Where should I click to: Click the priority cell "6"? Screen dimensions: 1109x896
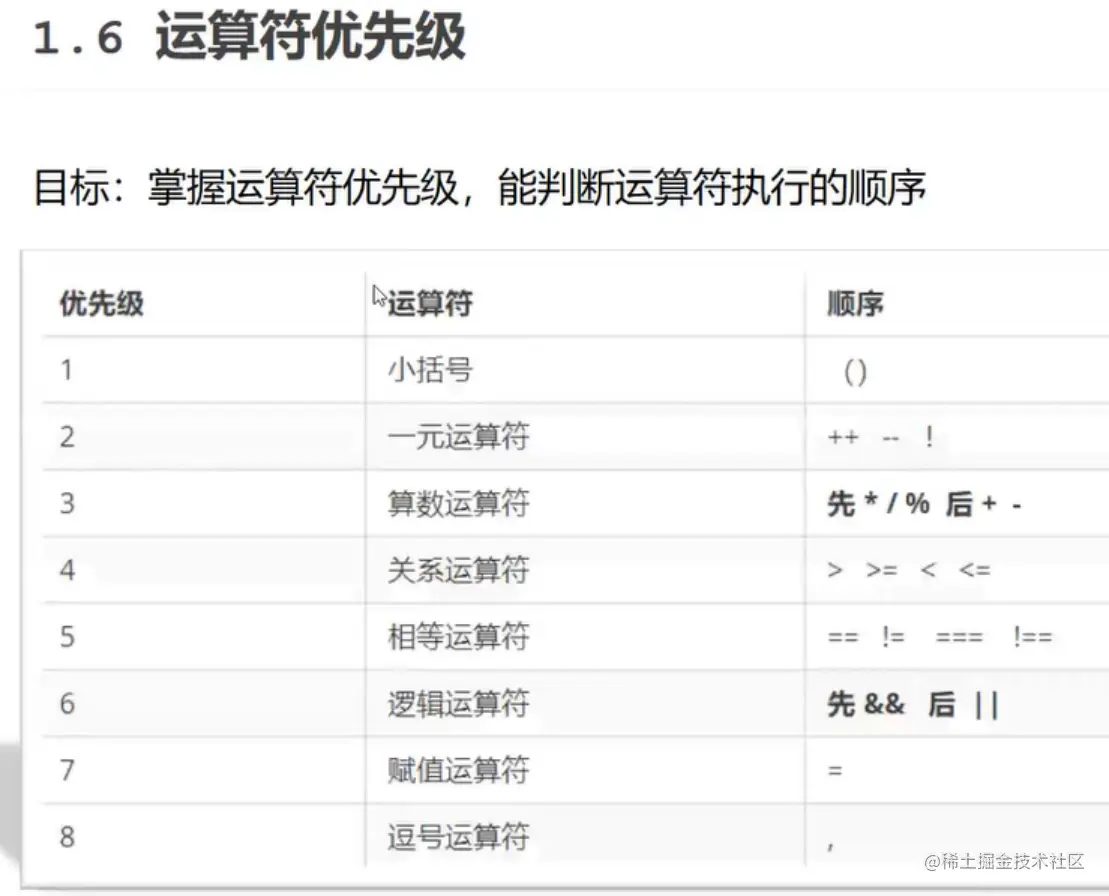tap(67, 703)
